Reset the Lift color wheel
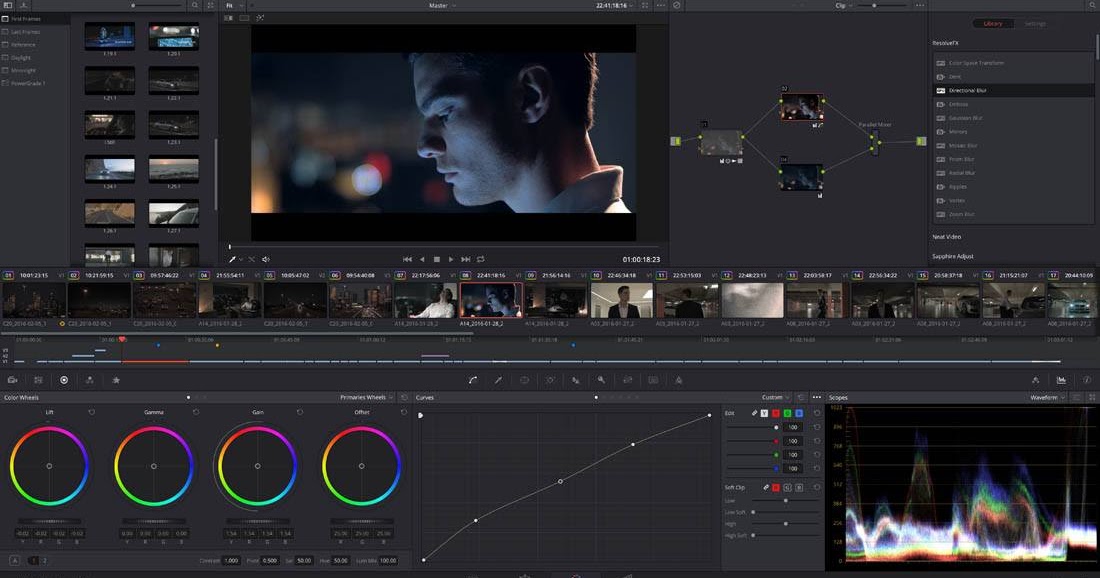1100x578 pixels. pyautogui.click(x=91, y=412)
